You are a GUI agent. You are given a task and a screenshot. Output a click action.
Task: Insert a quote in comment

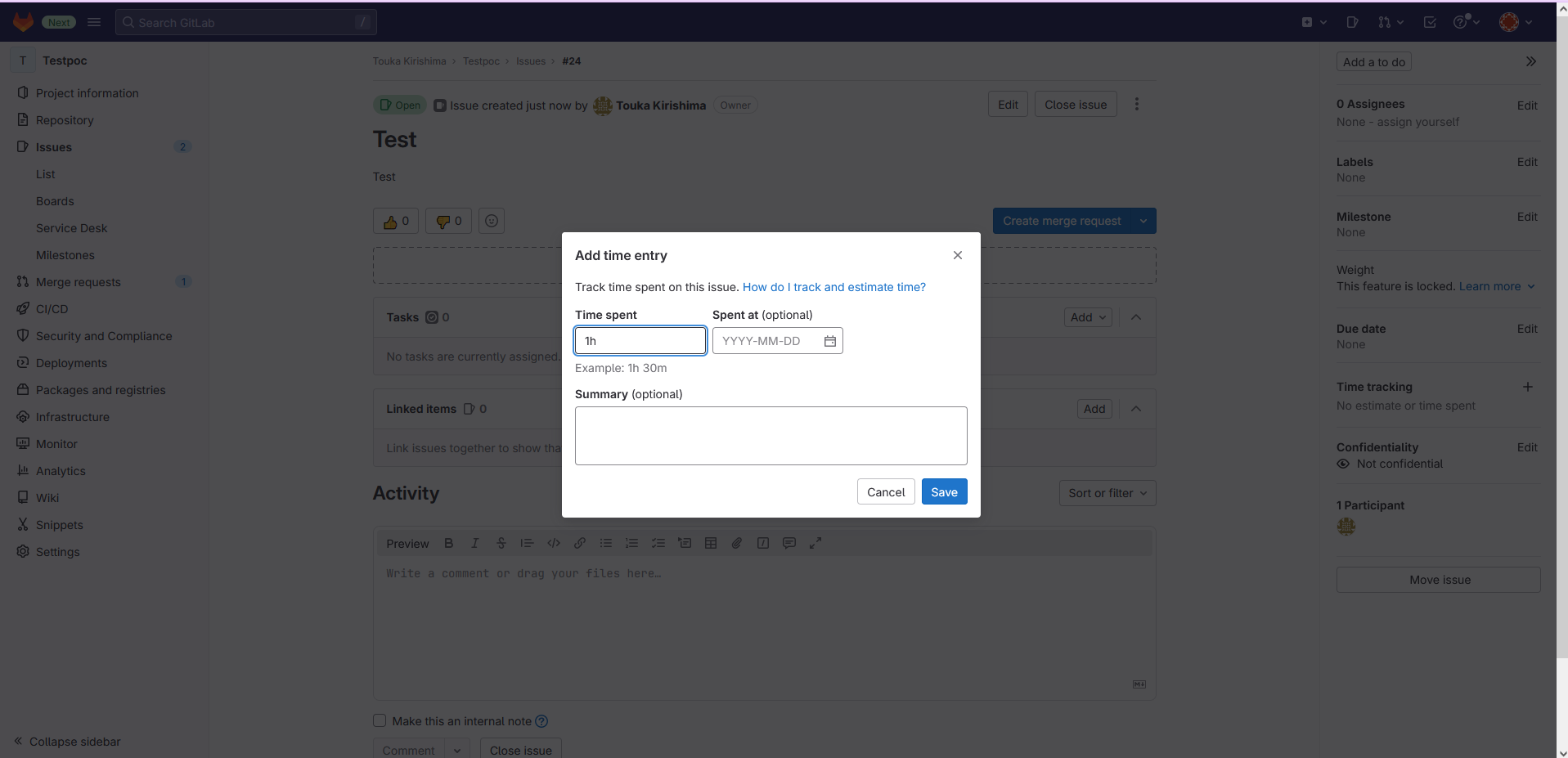[x=528, y=543]
